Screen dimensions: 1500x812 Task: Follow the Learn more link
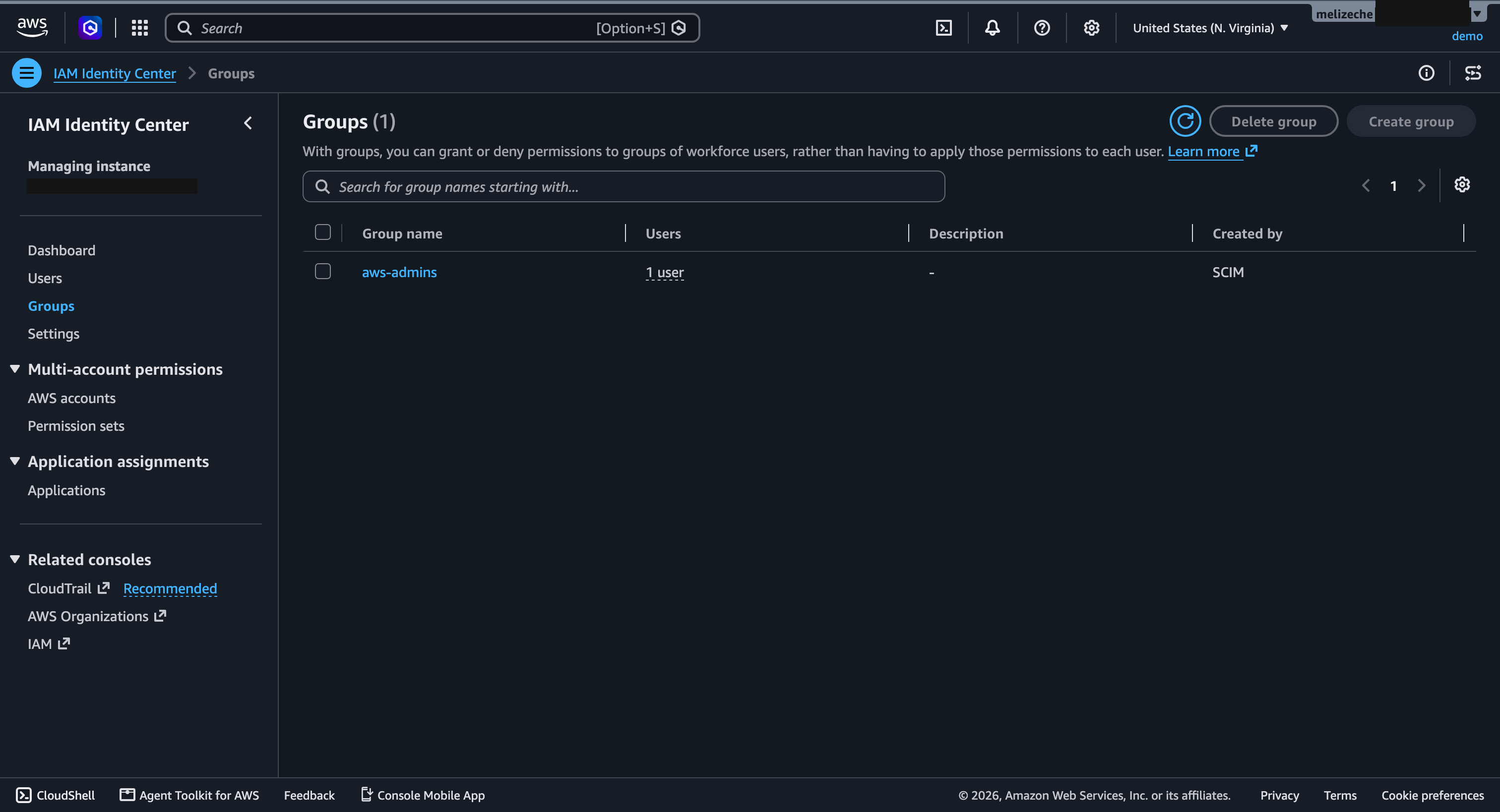coord(1212,151)
